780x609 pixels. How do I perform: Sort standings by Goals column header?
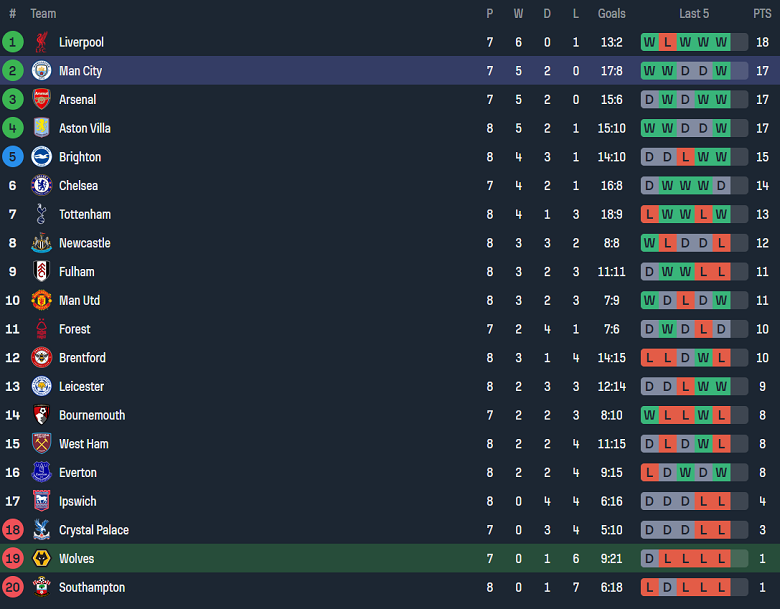611,14
